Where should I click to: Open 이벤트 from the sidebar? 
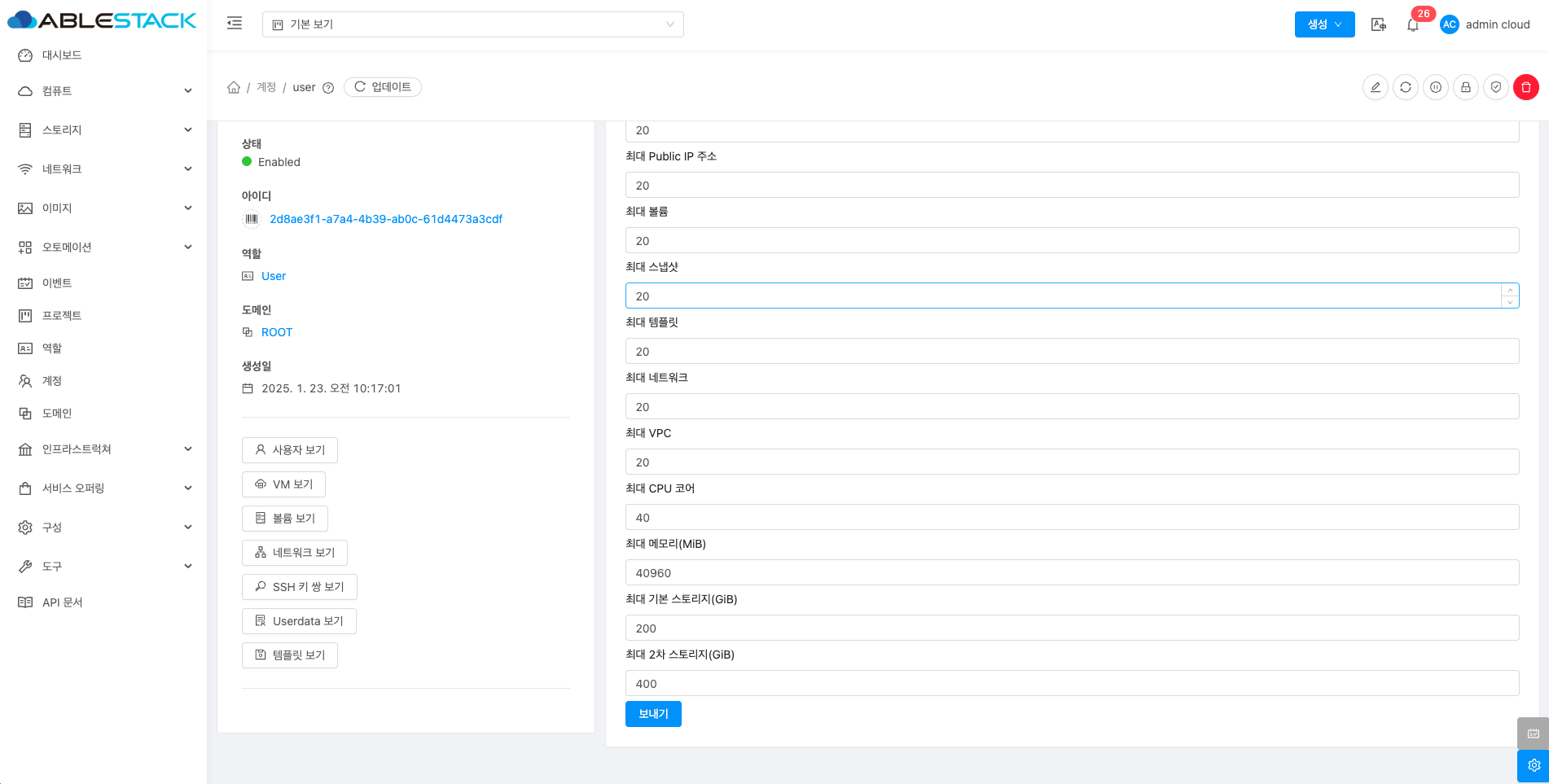pyautogui.click(x=57, y=283)
